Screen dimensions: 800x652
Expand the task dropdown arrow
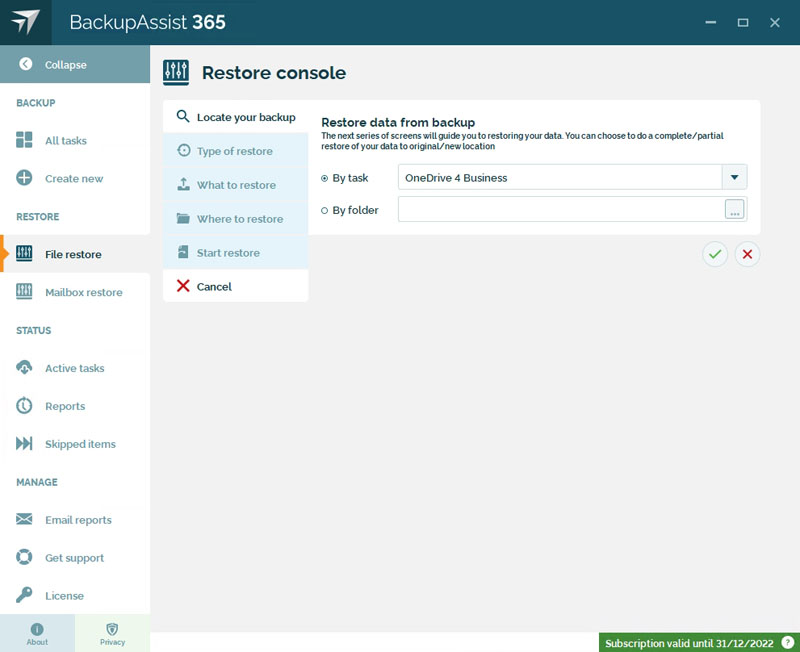(x=735, y=177)
